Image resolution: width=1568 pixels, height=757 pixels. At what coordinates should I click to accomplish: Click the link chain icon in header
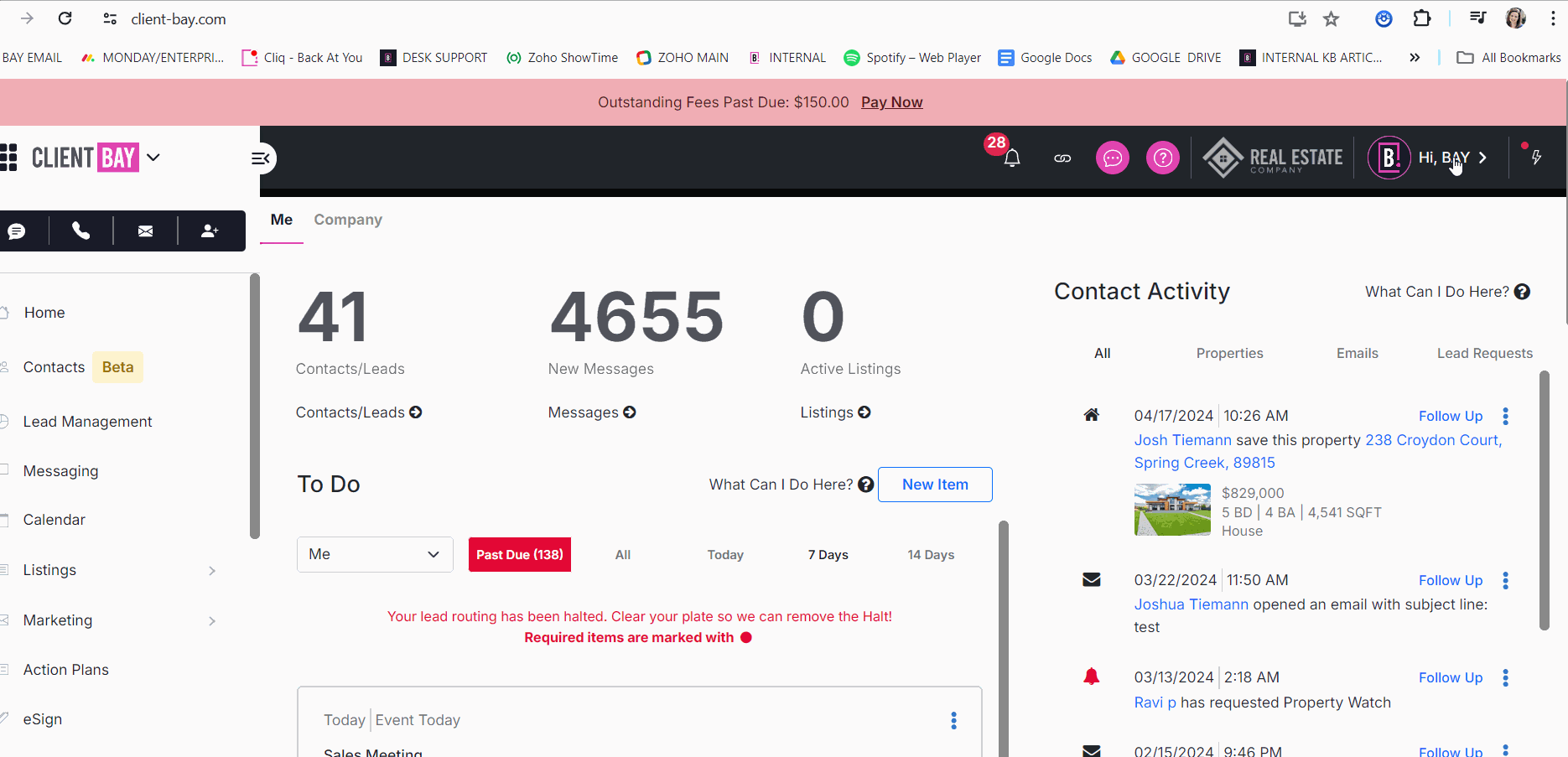[x=1062, y=158]
